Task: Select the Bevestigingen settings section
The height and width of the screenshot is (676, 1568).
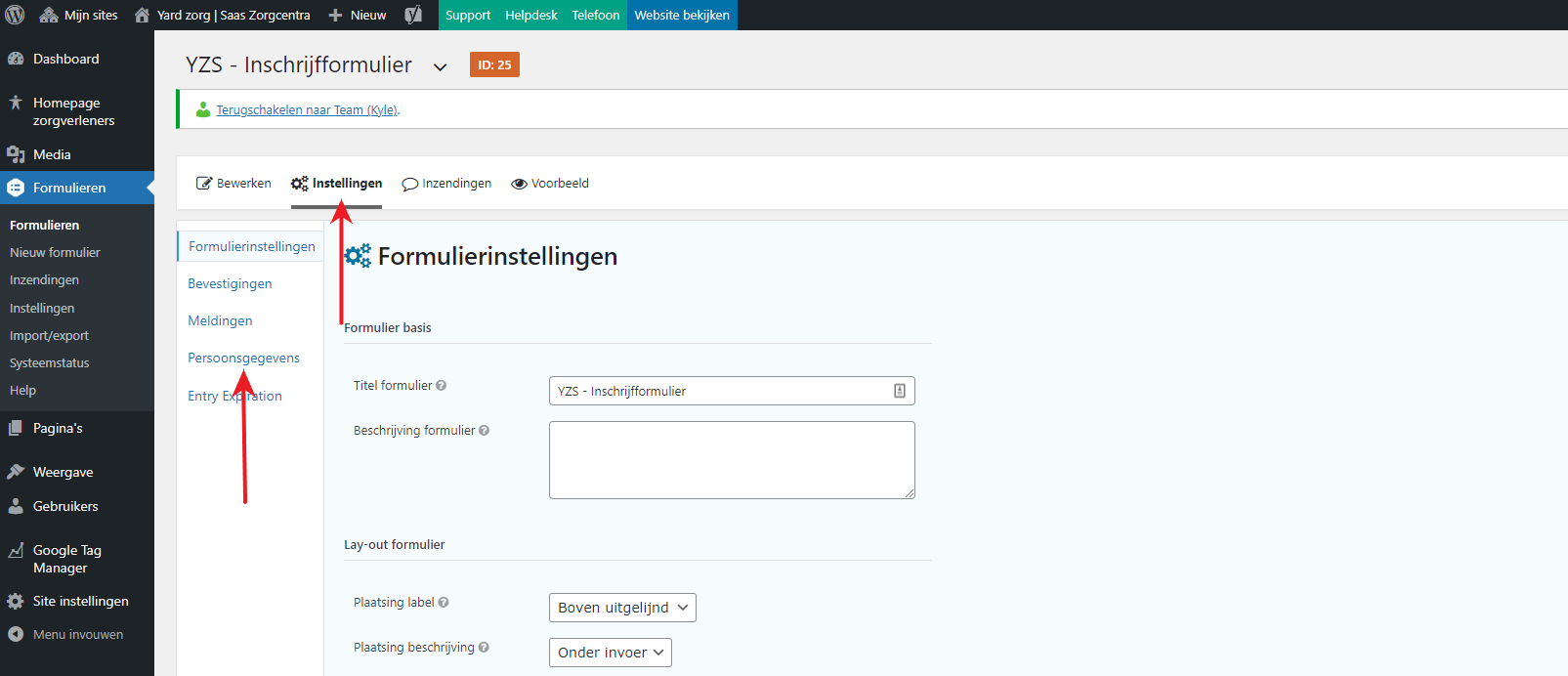Action: click(230, 283)
